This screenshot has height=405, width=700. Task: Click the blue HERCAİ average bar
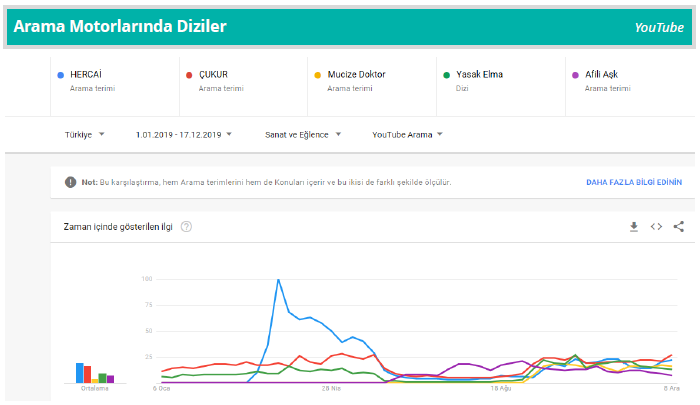(79, 373)
